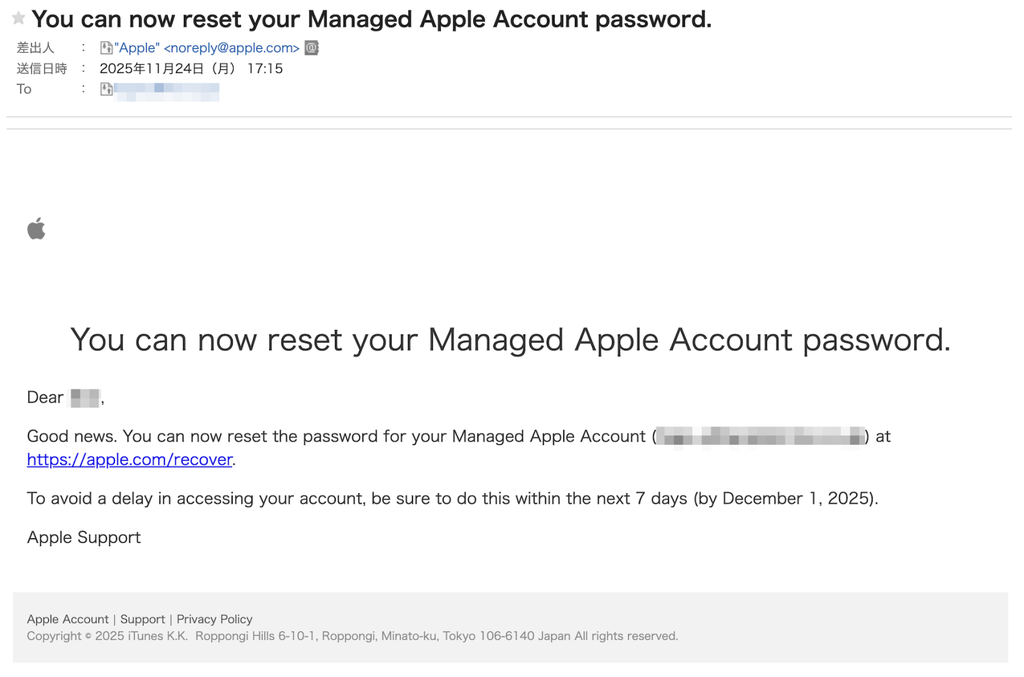This screenshot has width=1024, height=677.
Task: Open the Privacy Policy footer link
Action: 214,619
